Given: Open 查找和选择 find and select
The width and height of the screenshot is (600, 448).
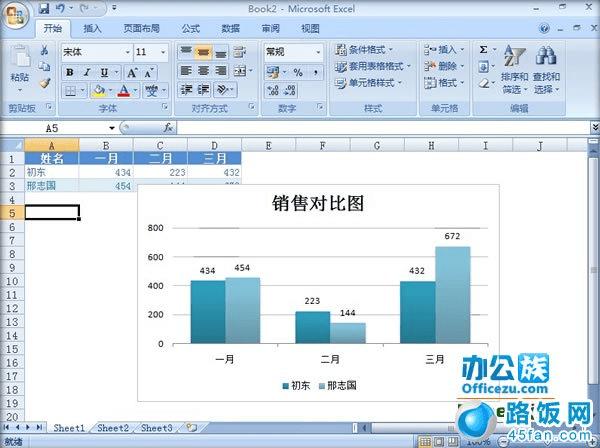Looking at the screenshot, I should pyautogui.click(x=546, y=70).
